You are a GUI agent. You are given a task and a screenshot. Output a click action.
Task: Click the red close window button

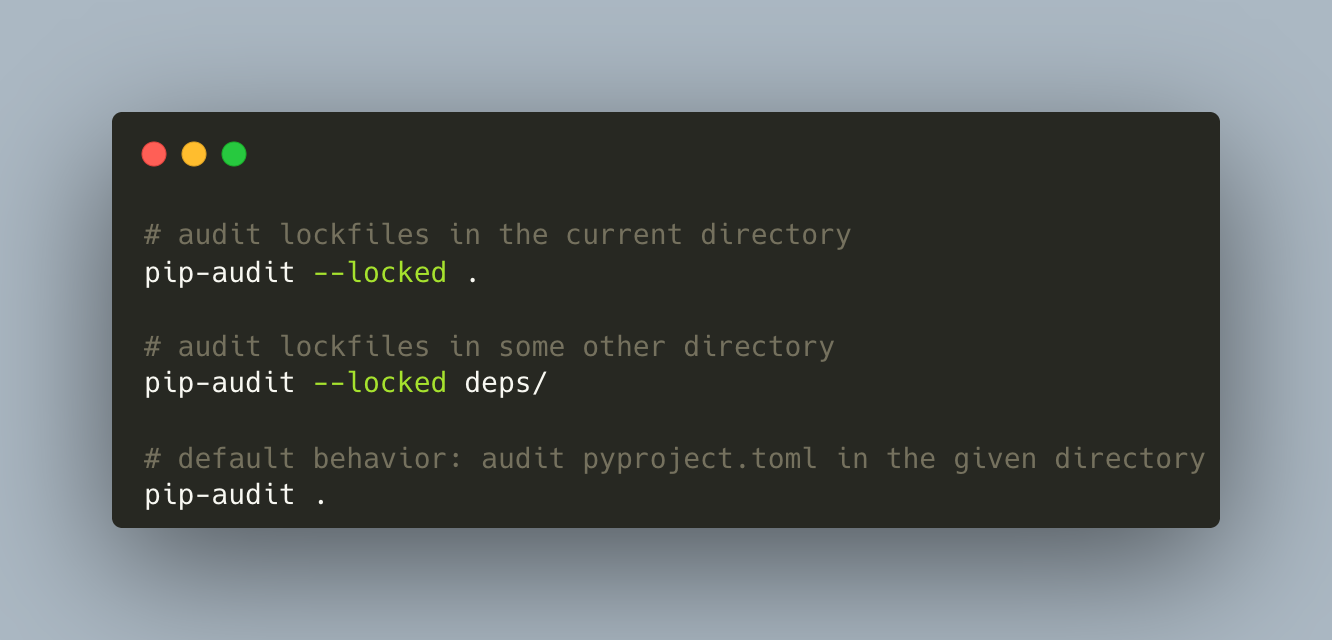tap(154, 154)
